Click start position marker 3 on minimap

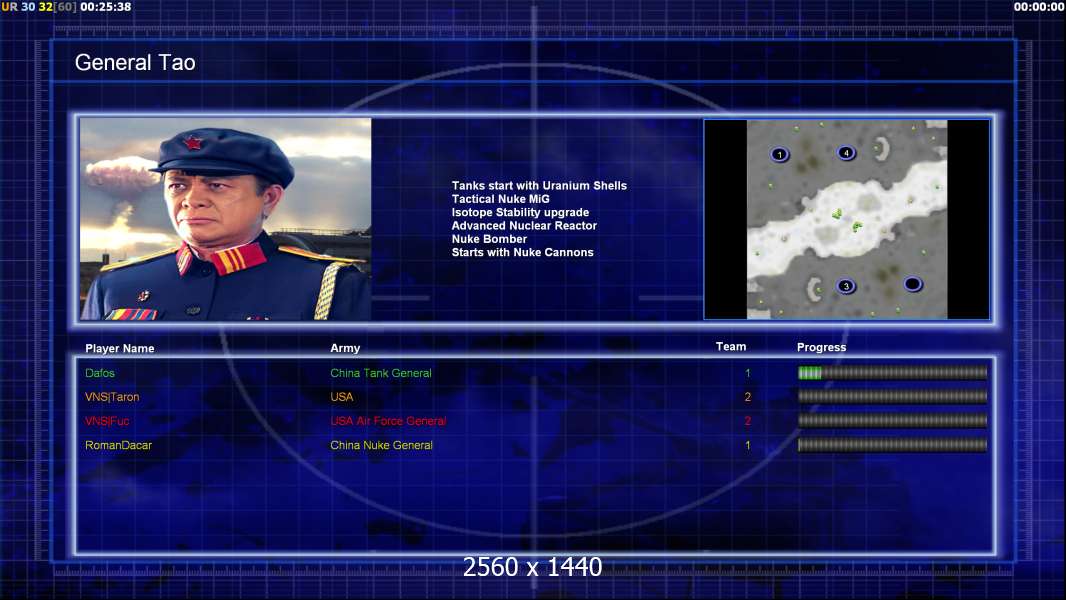[x=846, y=286]
